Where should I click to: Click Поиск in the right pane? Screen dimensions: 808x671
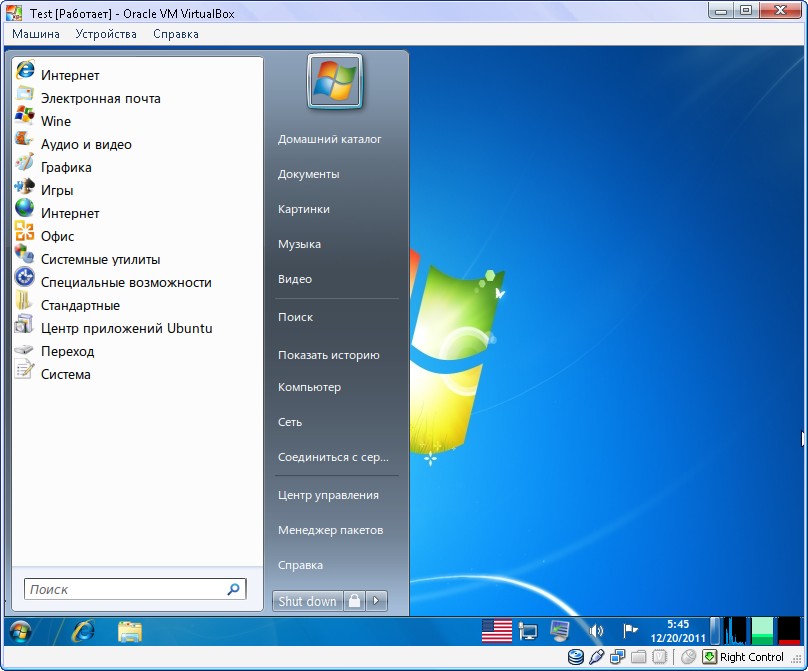coord(295,317)
